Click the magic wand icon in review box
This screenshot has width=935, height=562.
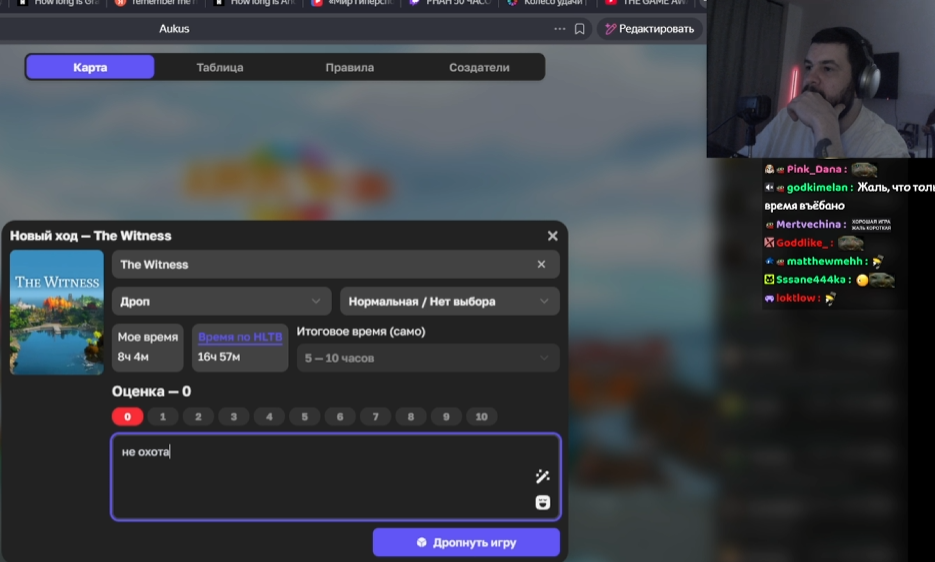click(542, 476)
